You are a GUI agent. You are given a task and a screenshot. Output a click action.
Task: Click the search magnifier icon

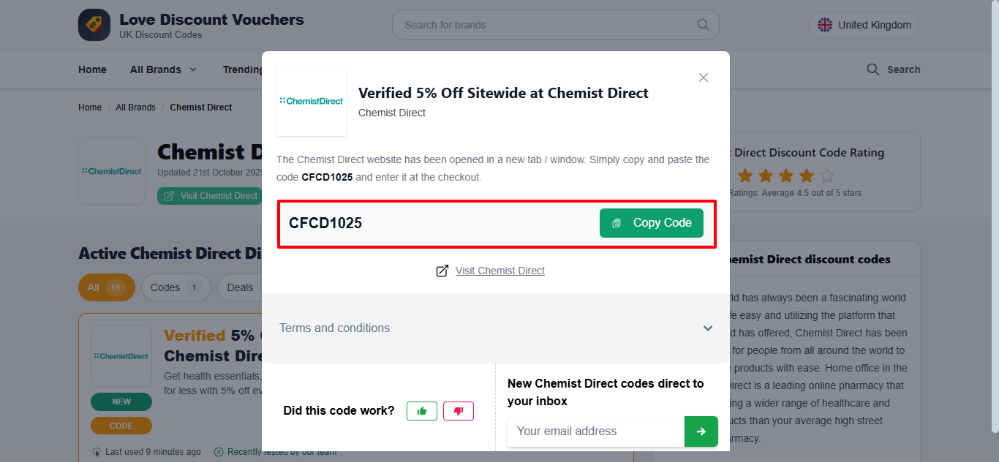pos(873,69)
